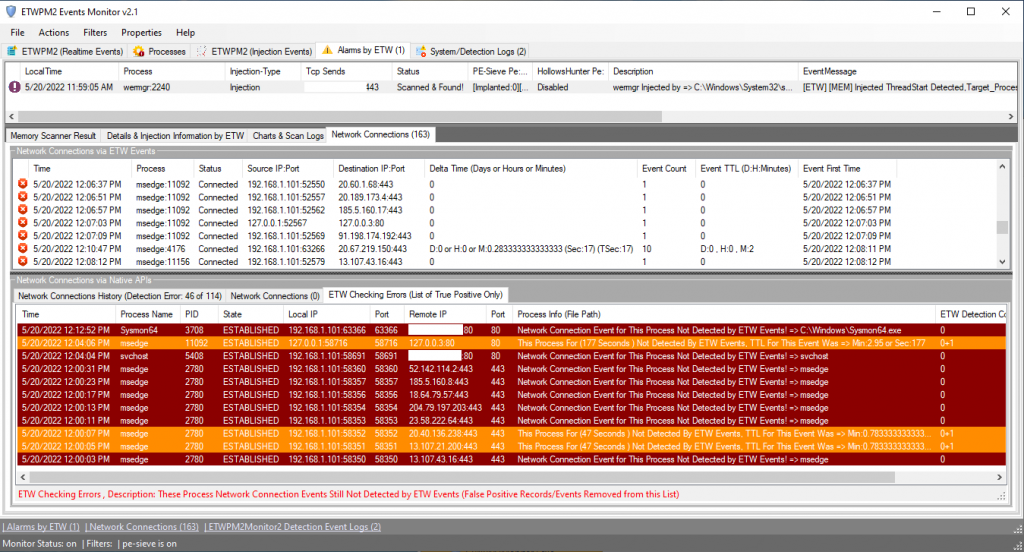Open Network Connections History detection error tab
Image resolution: width=1024 pixels, height=552 pixels.
pos(120,296)
